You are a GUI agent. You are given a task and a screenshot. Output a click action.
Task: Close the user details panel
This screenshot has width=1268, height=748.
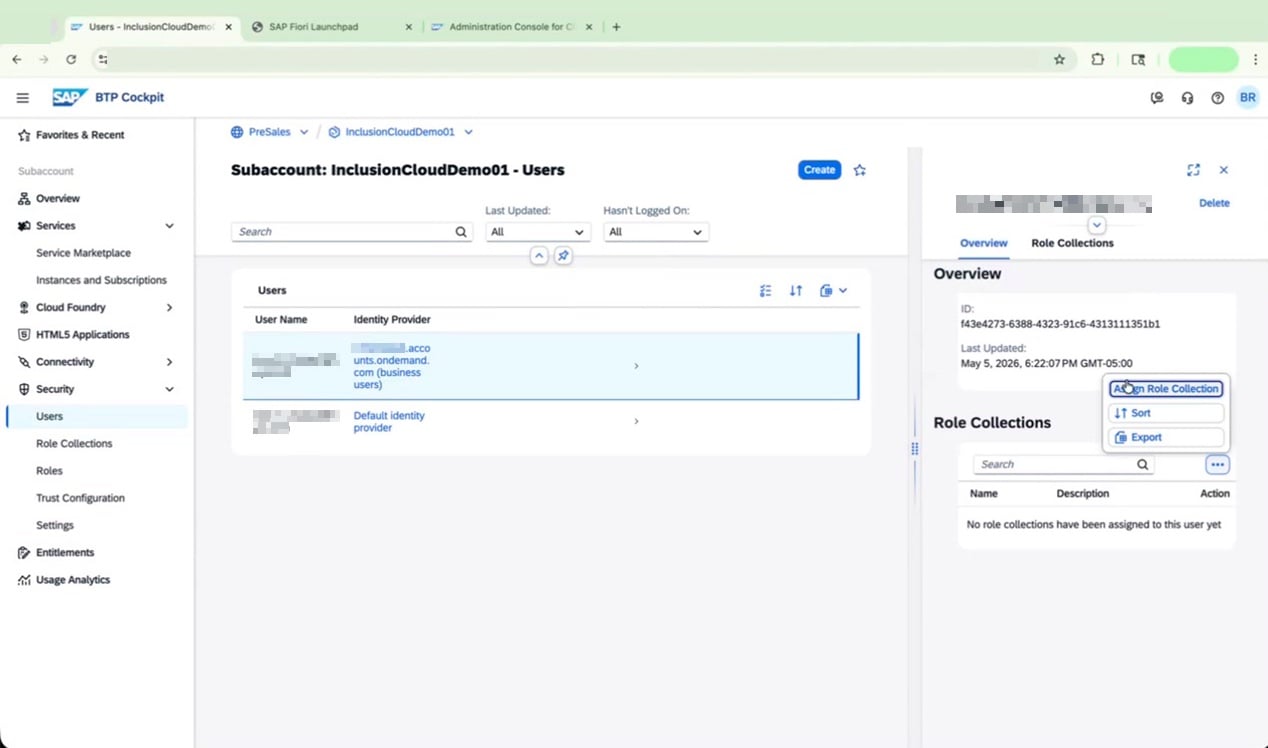[x=1223, y=170]
